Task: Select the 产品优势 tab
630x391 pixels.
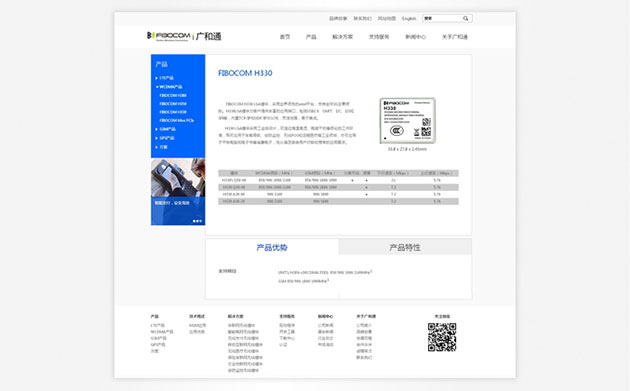Action: (272, 247)
